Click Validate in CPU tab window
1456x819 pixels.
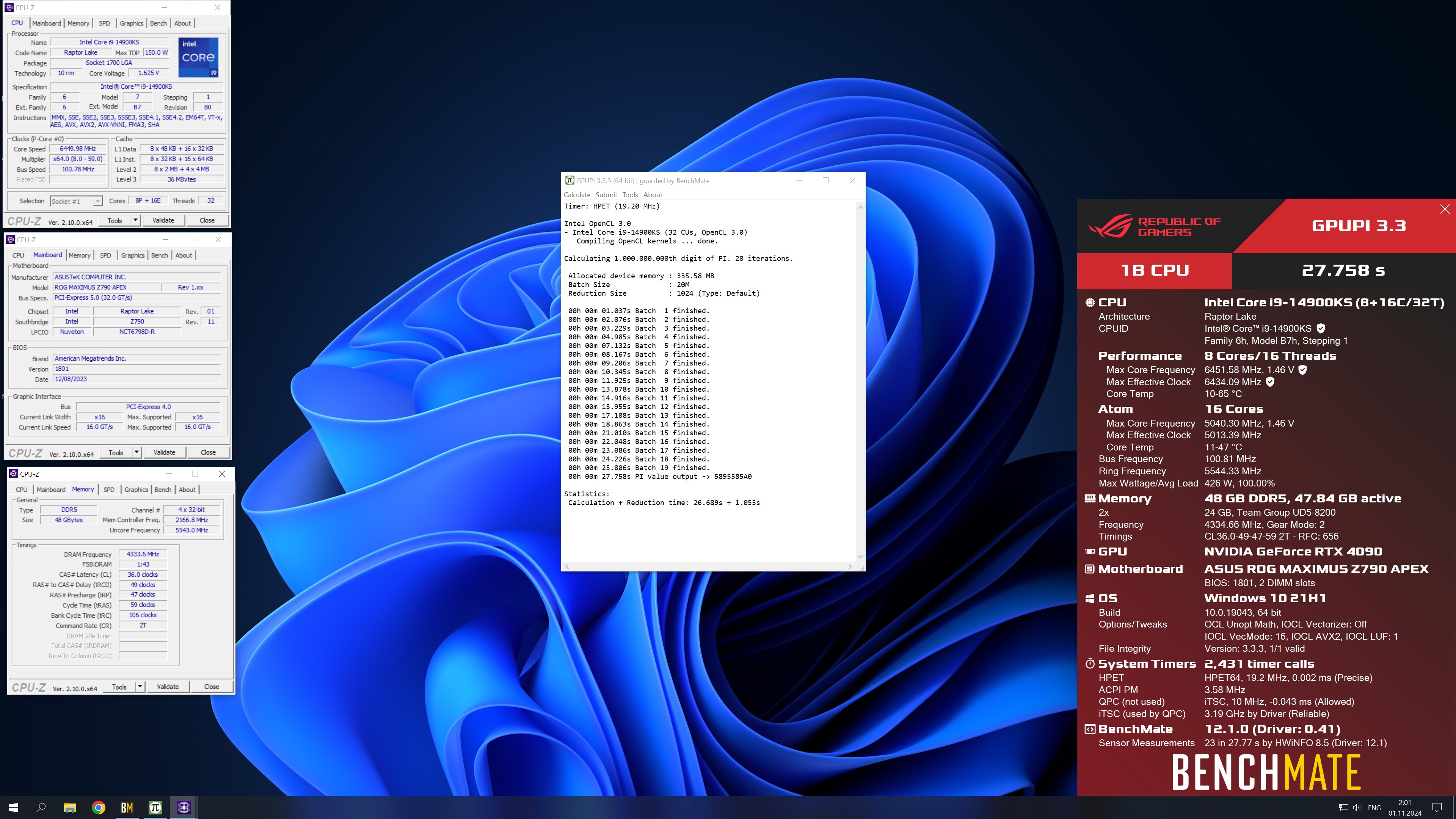point(163,220)
